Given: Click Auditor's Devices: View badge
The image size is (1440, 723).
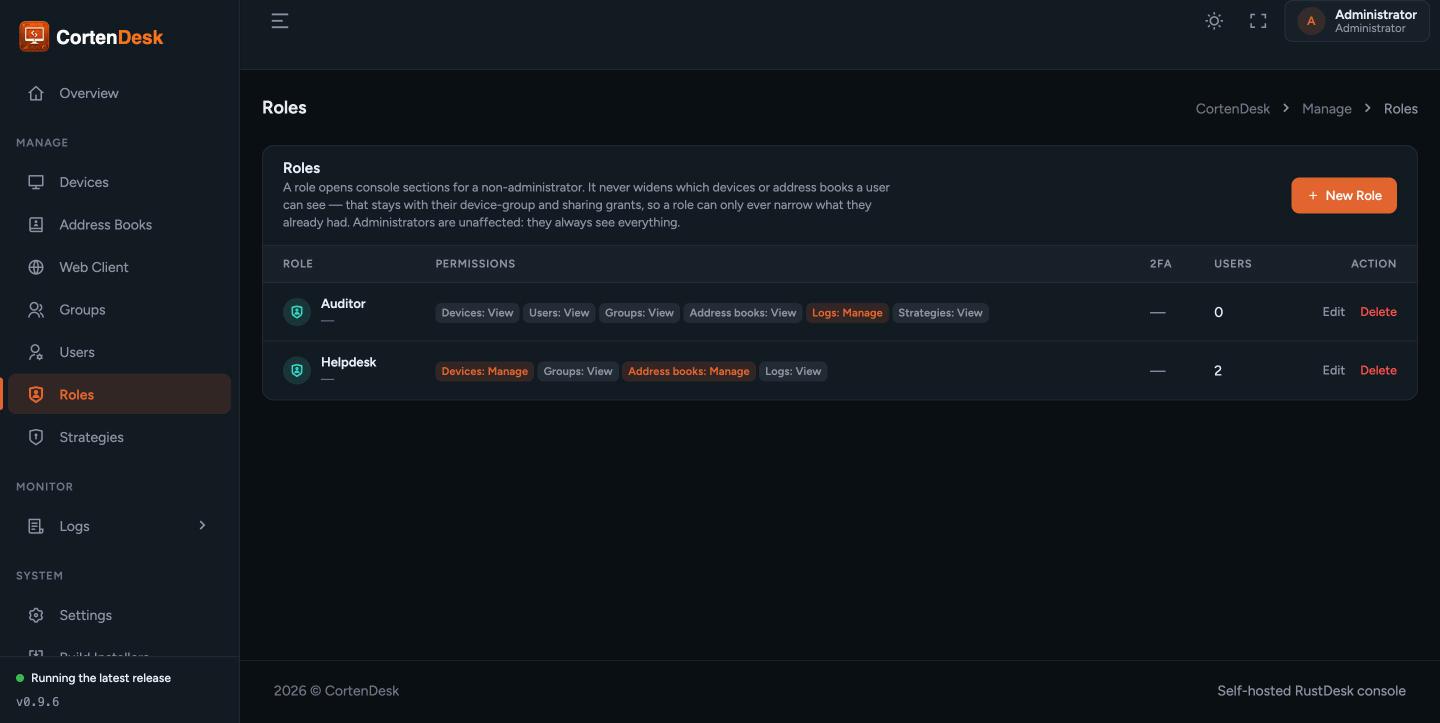Looking at the screenshot, I should click(x=477, y=313).
